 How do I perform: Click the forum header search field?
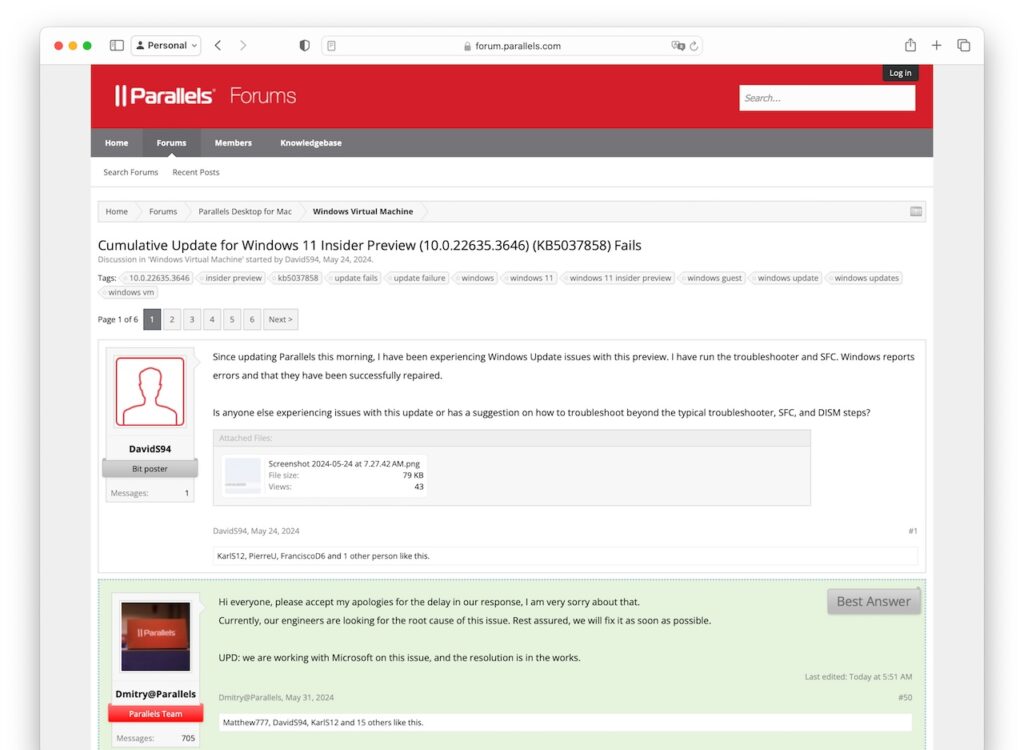(x=827, y=97)
